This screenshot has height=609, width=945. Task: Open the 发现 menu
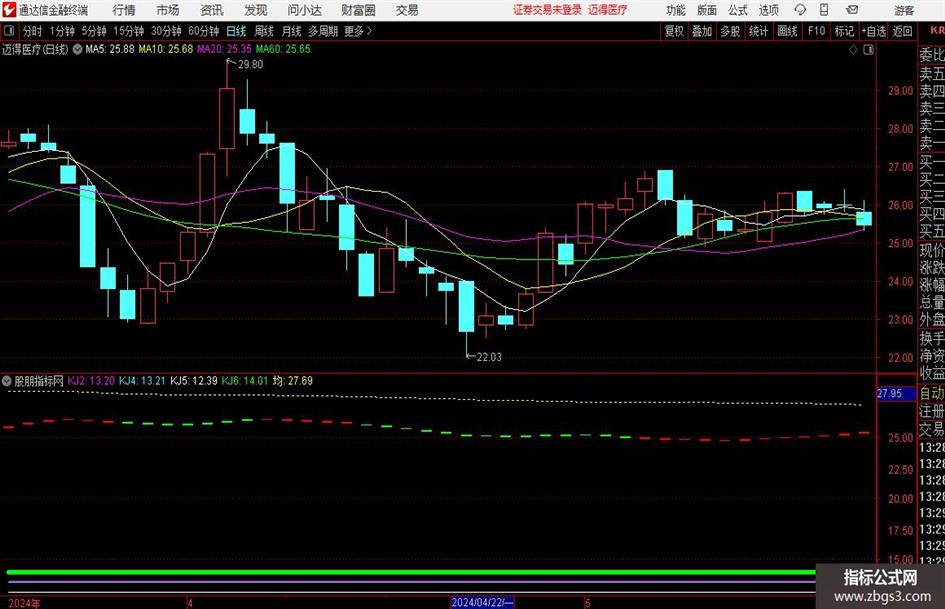(x=256, y=10)
